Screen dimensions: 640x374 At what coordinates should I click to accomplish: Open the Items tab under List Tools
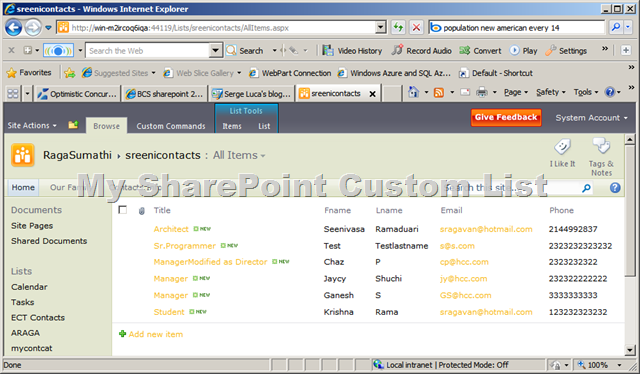232,126
